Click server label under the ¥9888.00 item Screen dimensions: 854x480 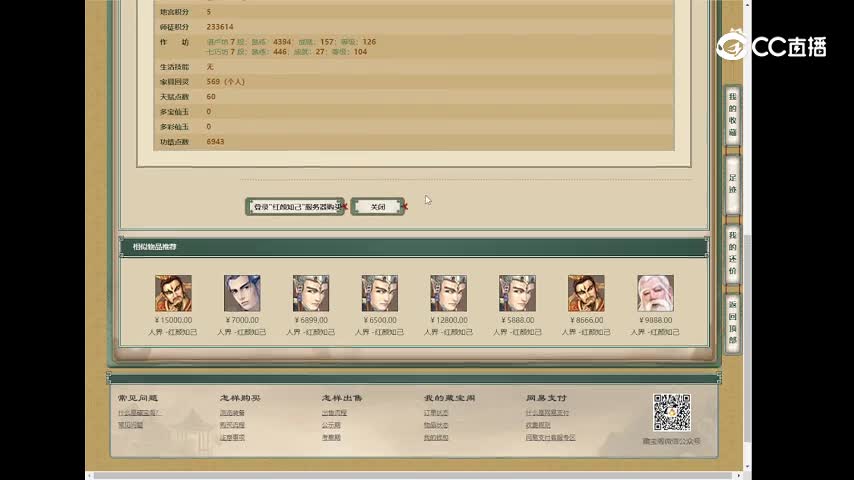click(655, 332)
